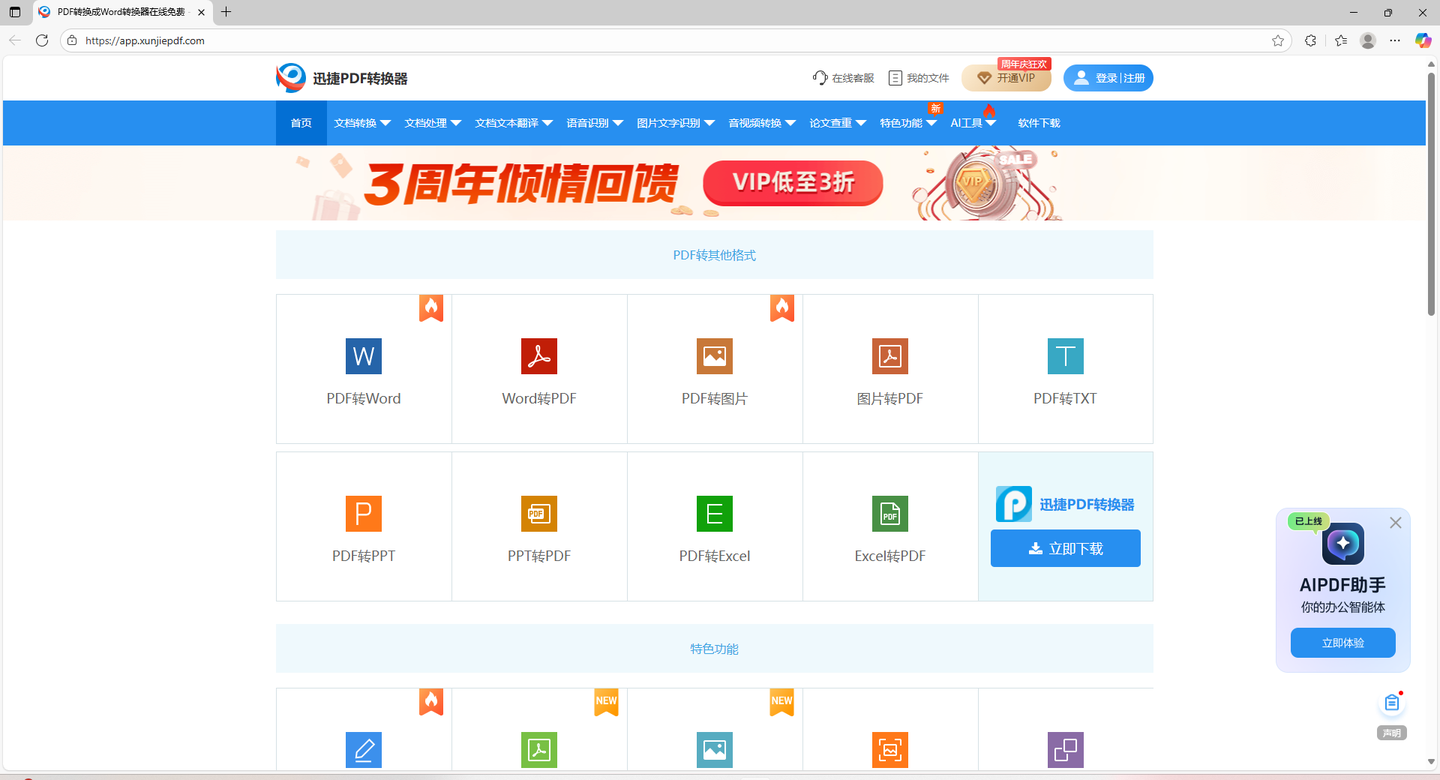Open the 声明 clipboard icon

(x=1392, y=703)
